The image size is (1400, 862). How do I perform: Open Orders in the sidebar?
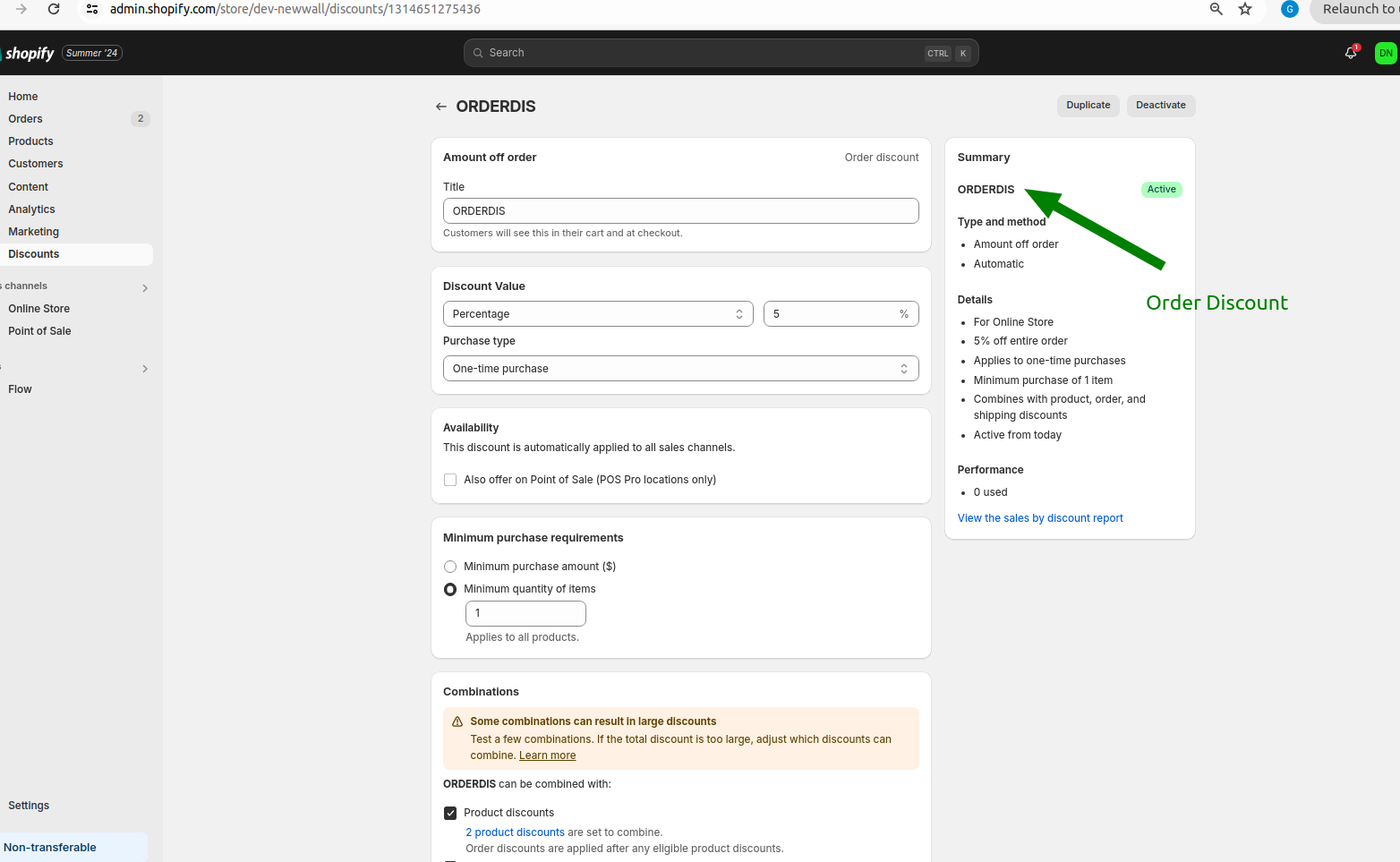point(26,119)
